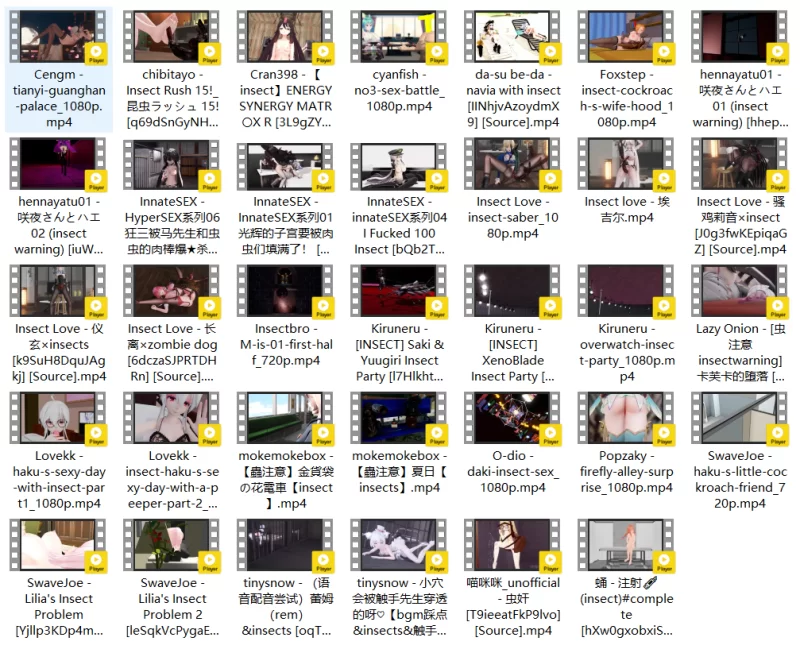Select SwaveJoe Lilia's Insect Problem 2 file

coord(172,578)
